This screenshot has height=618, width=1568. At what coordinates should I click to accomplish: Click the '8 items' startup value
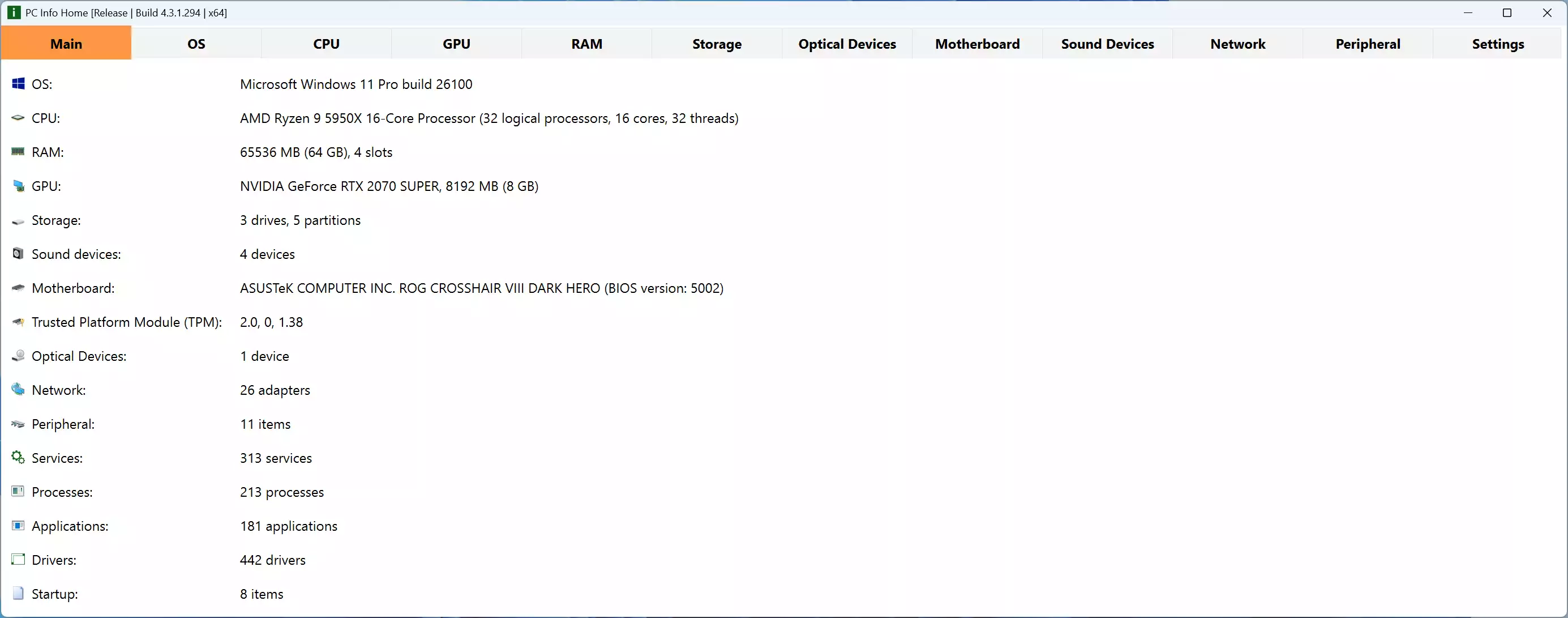[262, 594]
